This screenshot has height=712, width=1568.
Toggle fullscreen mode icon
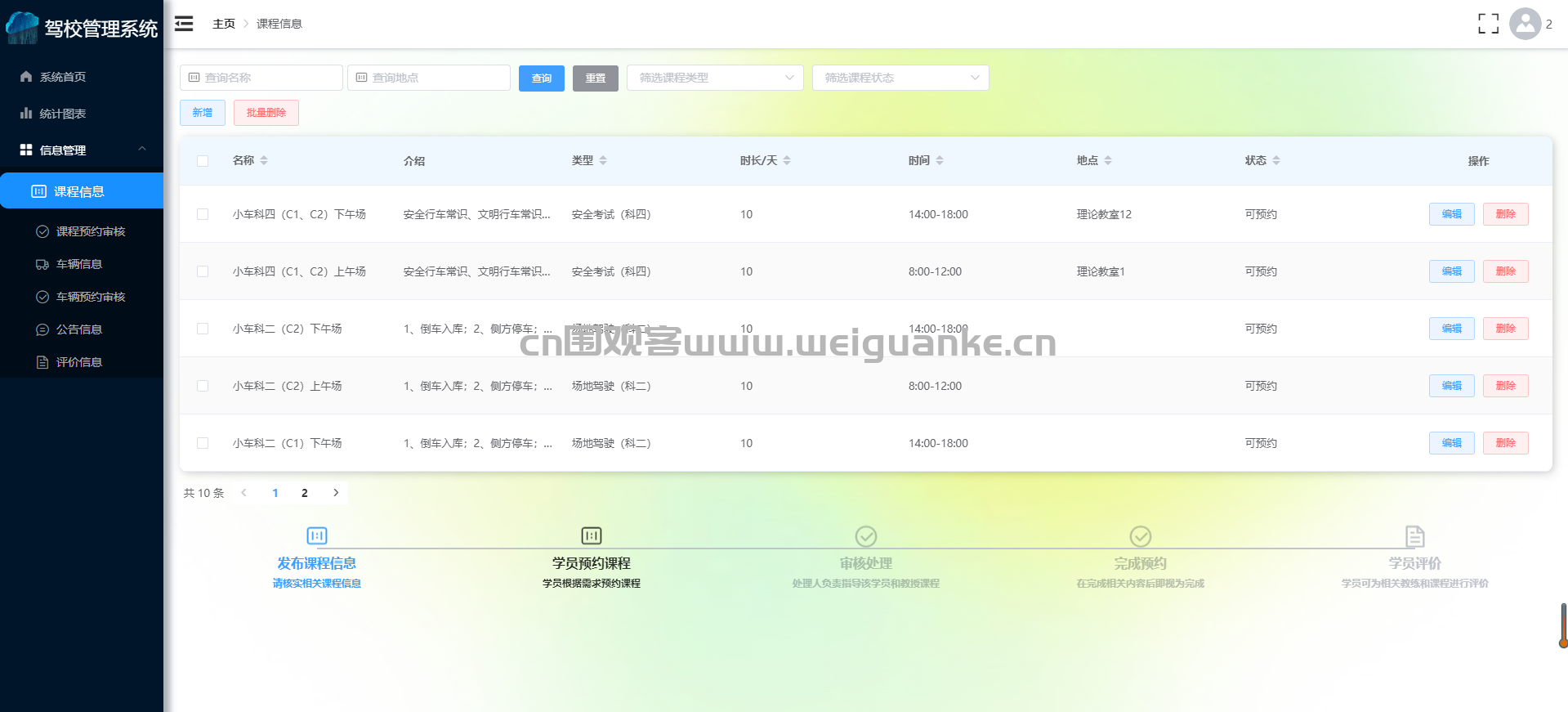click(x=1488, y=24)
